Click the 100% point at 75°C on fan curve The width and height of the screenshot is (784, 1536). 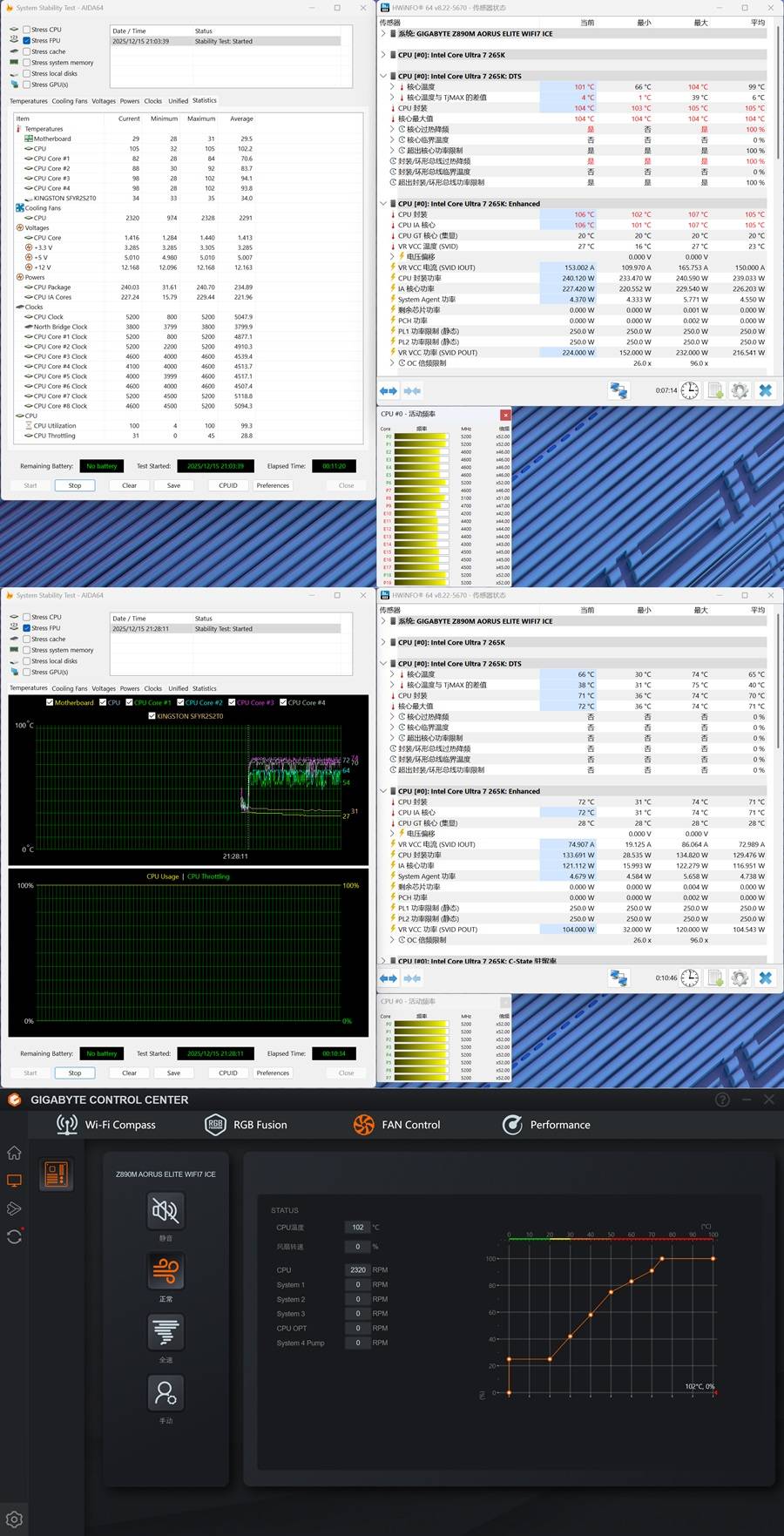(662, 1258)
